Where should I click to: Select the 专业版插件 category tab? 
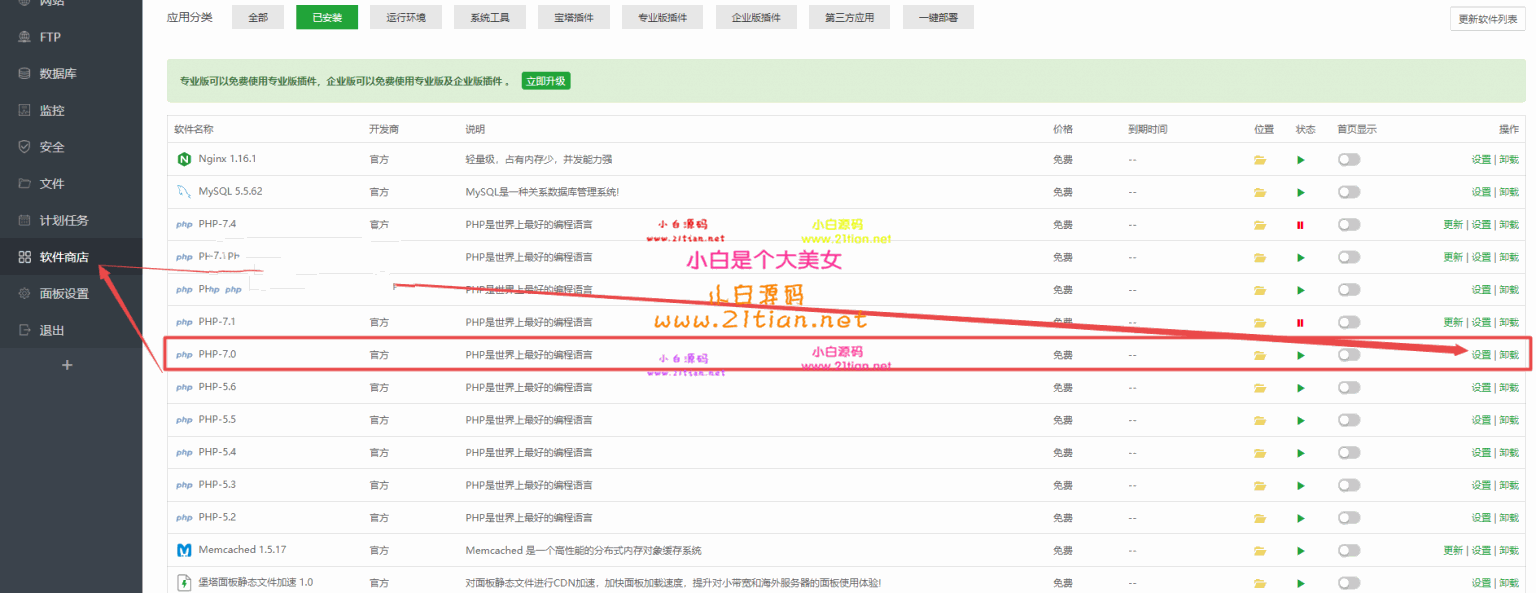(662, 17)
